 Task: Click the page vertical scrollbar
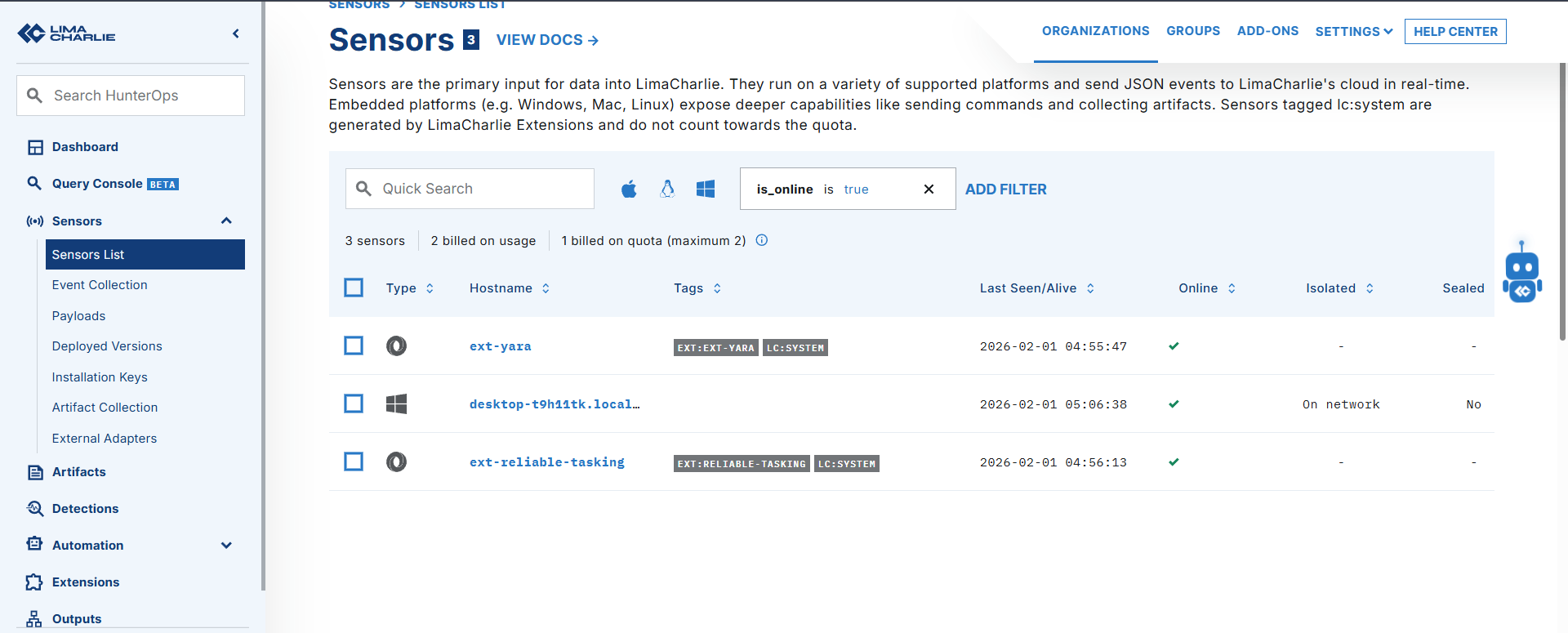click(x=1563, y=201)
